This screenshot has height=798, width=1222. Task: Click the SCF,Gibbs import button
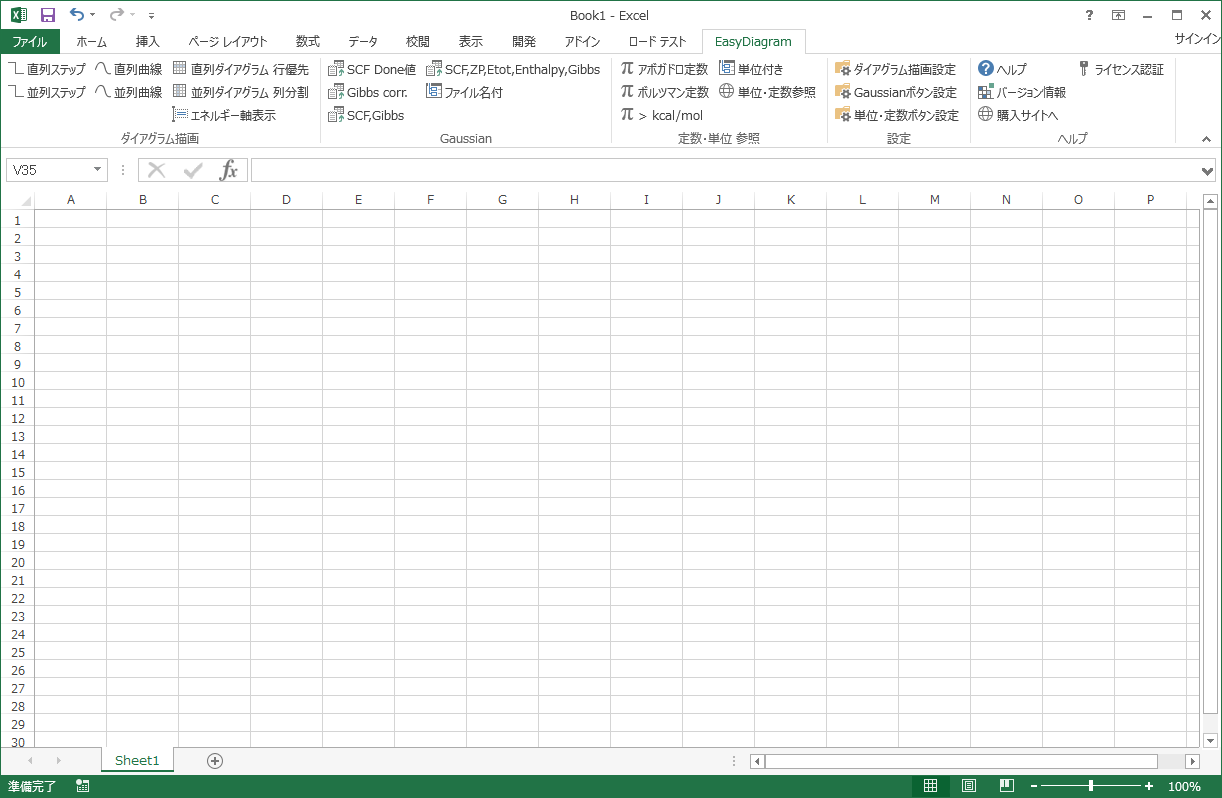pyautogui.click(x=366, y=115)
